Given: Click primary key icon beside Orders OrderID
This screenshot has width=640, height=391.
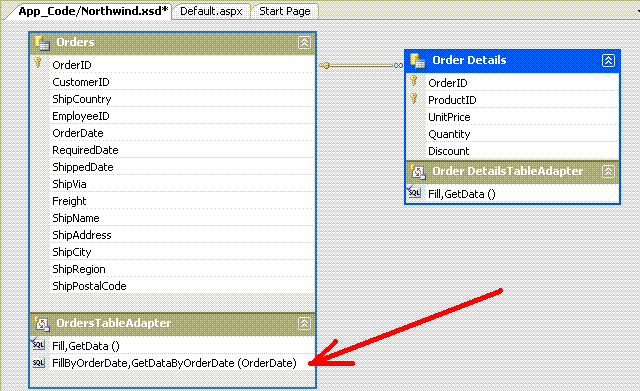Looking at the screenshot, I should pos(38,62).
